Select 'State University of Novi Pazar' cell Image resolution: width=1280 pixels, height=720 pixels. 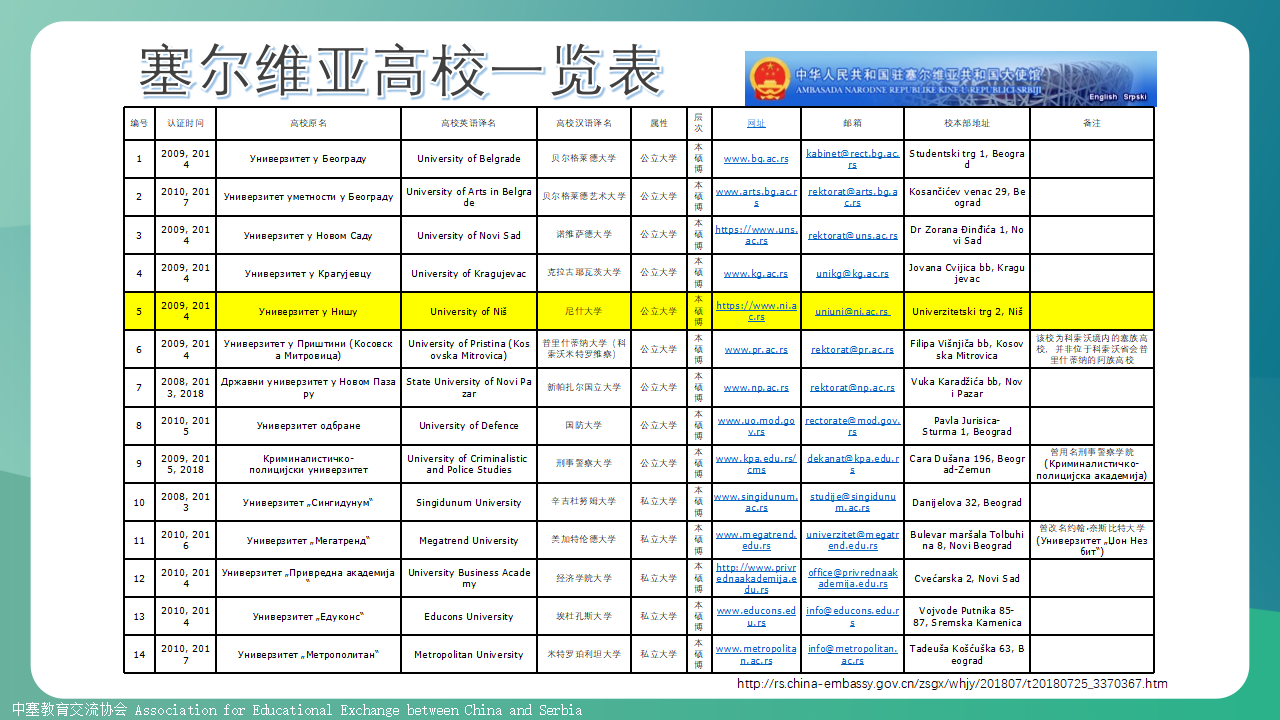point(468,387)
